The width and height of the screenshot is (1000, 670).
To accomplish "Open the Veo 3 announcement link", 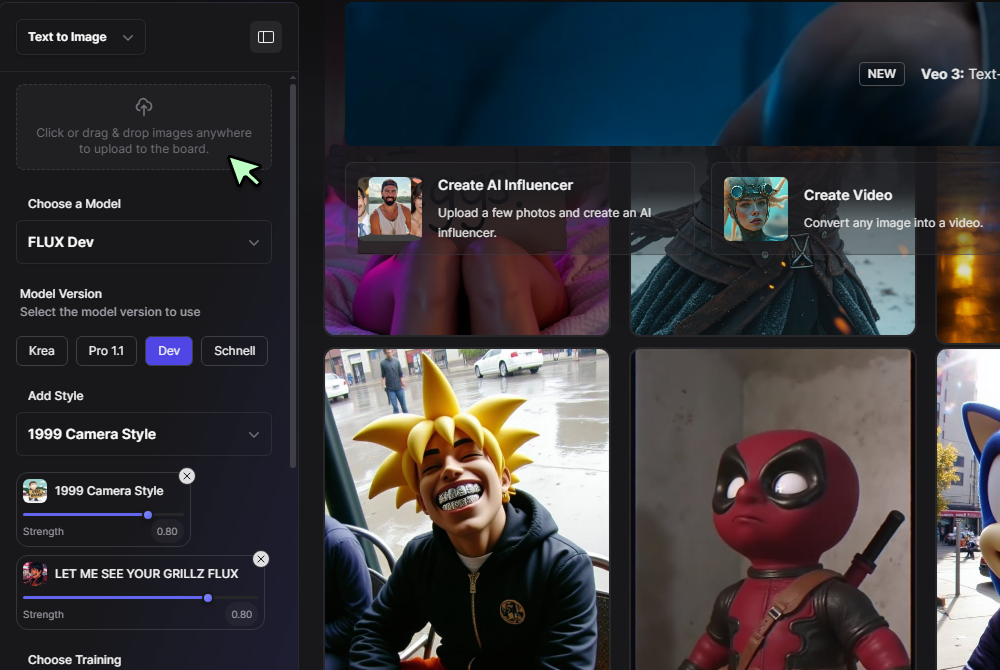I will coord(958,74).
